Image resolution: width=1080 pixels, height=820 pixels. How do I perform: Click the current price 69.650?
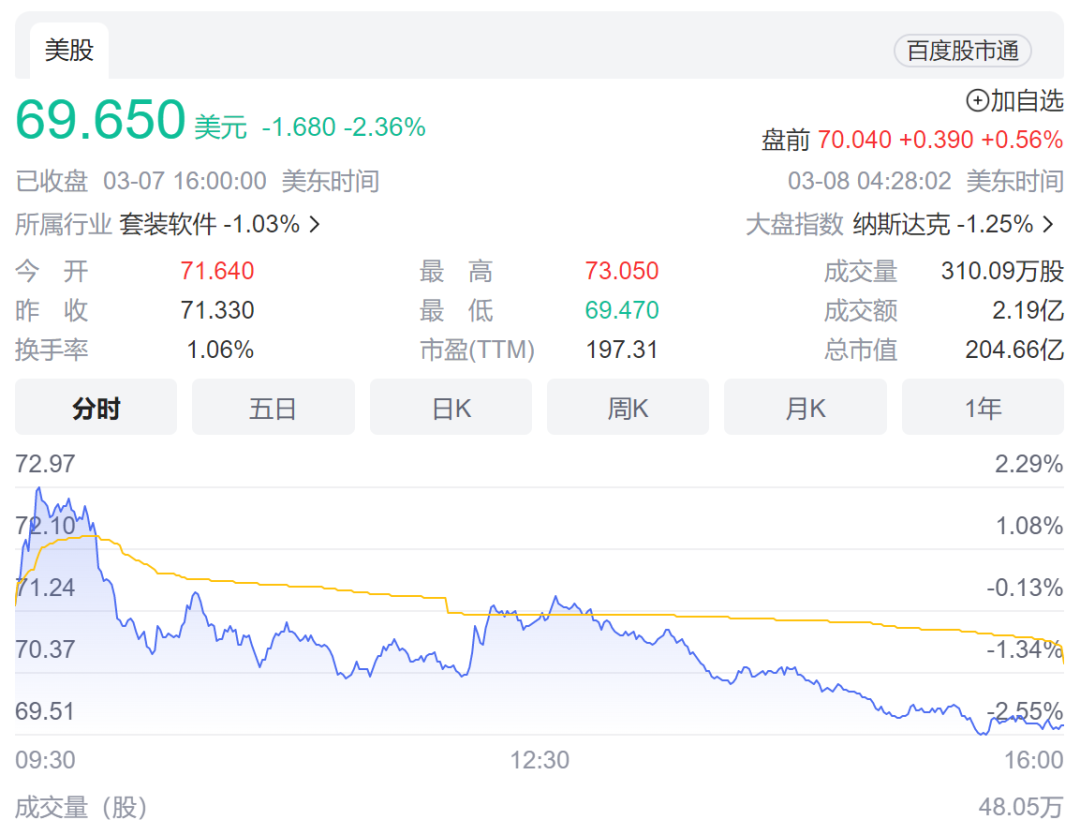pos(100,118)
